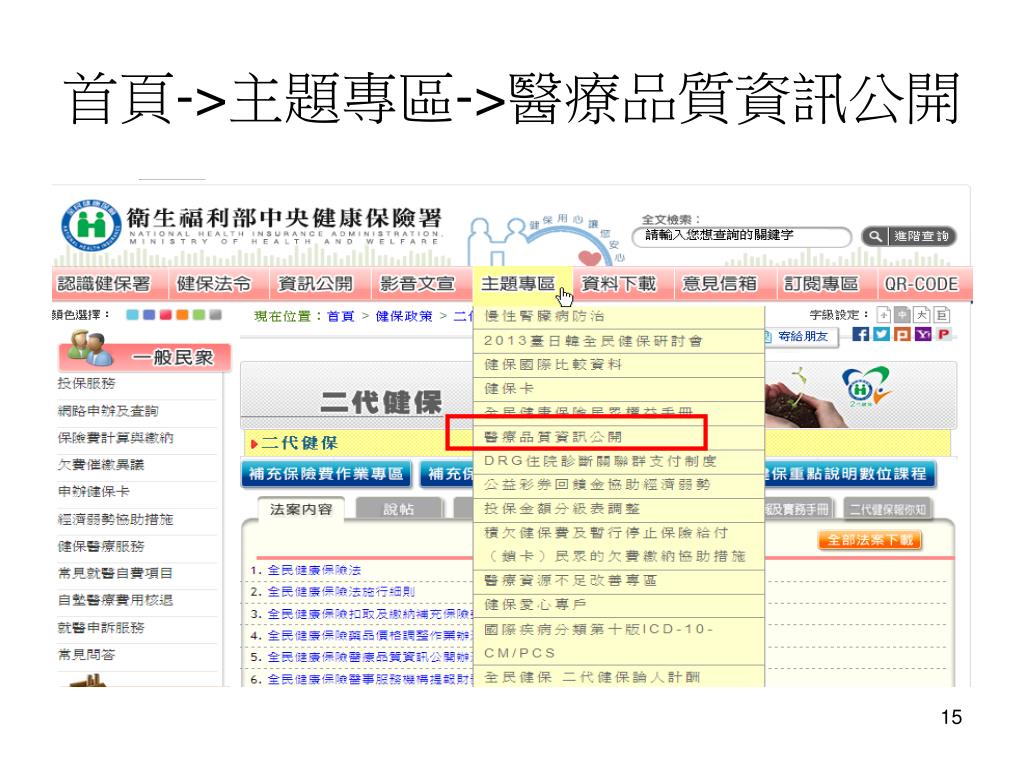Image resolution: width=1024 pixels, height=768 pixels.
Task: Open sidebar link 健保醫療服務
Action: [x=101, y=546]
